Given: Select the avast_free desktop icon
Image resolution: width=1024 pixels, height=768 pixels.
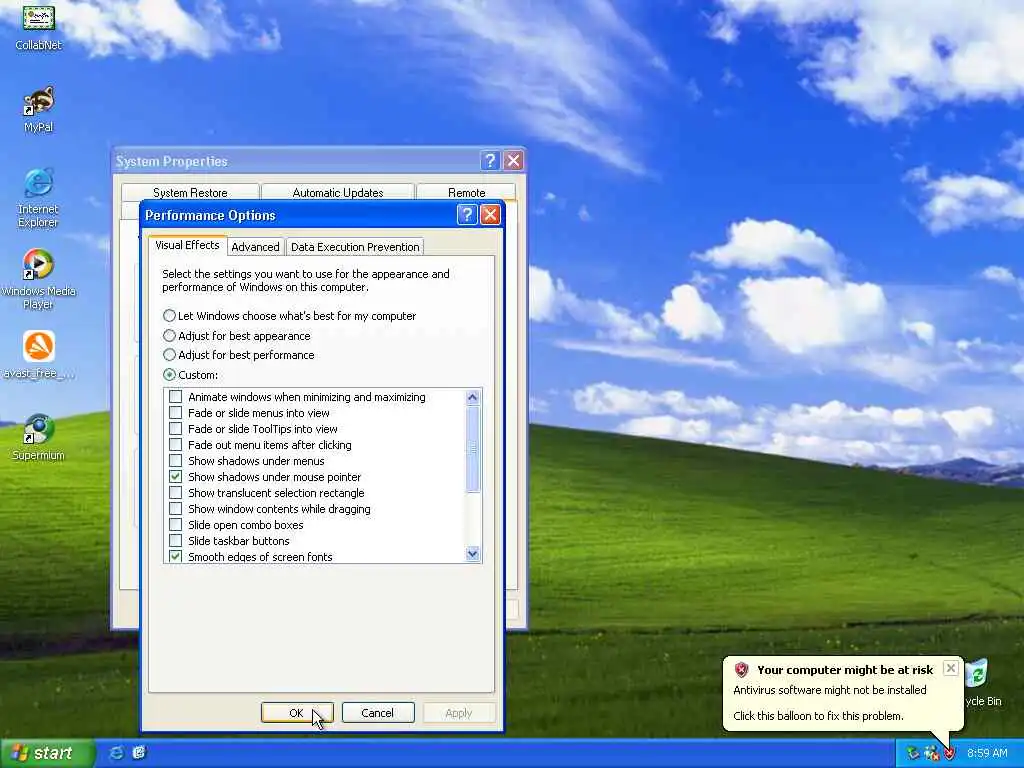Looking at the screenshot, I should coord(39,355).
